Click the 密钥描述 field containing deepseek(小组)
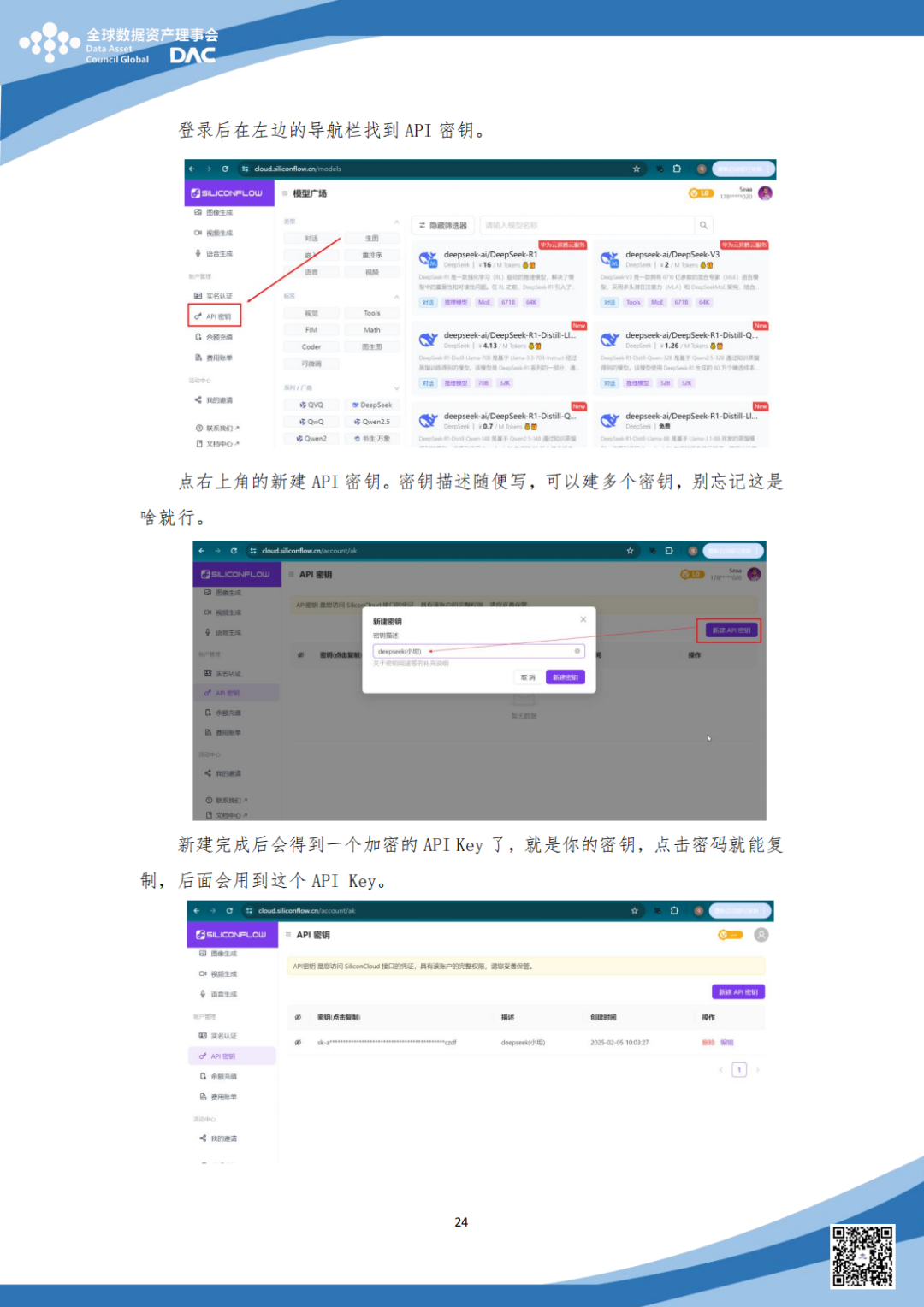The width and height of the screenshot is (924, 1307). coord(478,651)
